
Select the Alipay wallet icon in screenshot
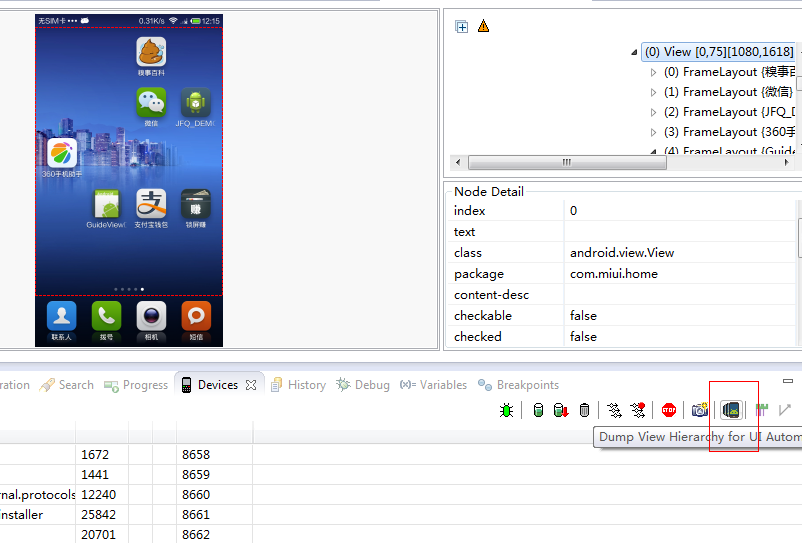(x=151, y=205)
